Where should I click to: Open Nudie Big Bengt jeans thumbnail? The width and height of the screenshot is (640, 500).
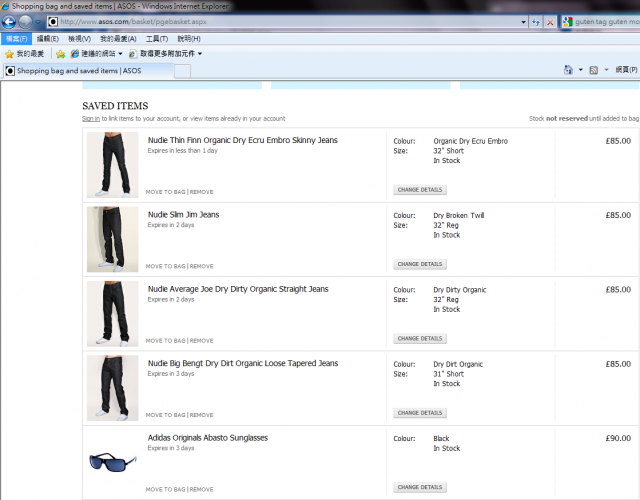coord(112,388)
